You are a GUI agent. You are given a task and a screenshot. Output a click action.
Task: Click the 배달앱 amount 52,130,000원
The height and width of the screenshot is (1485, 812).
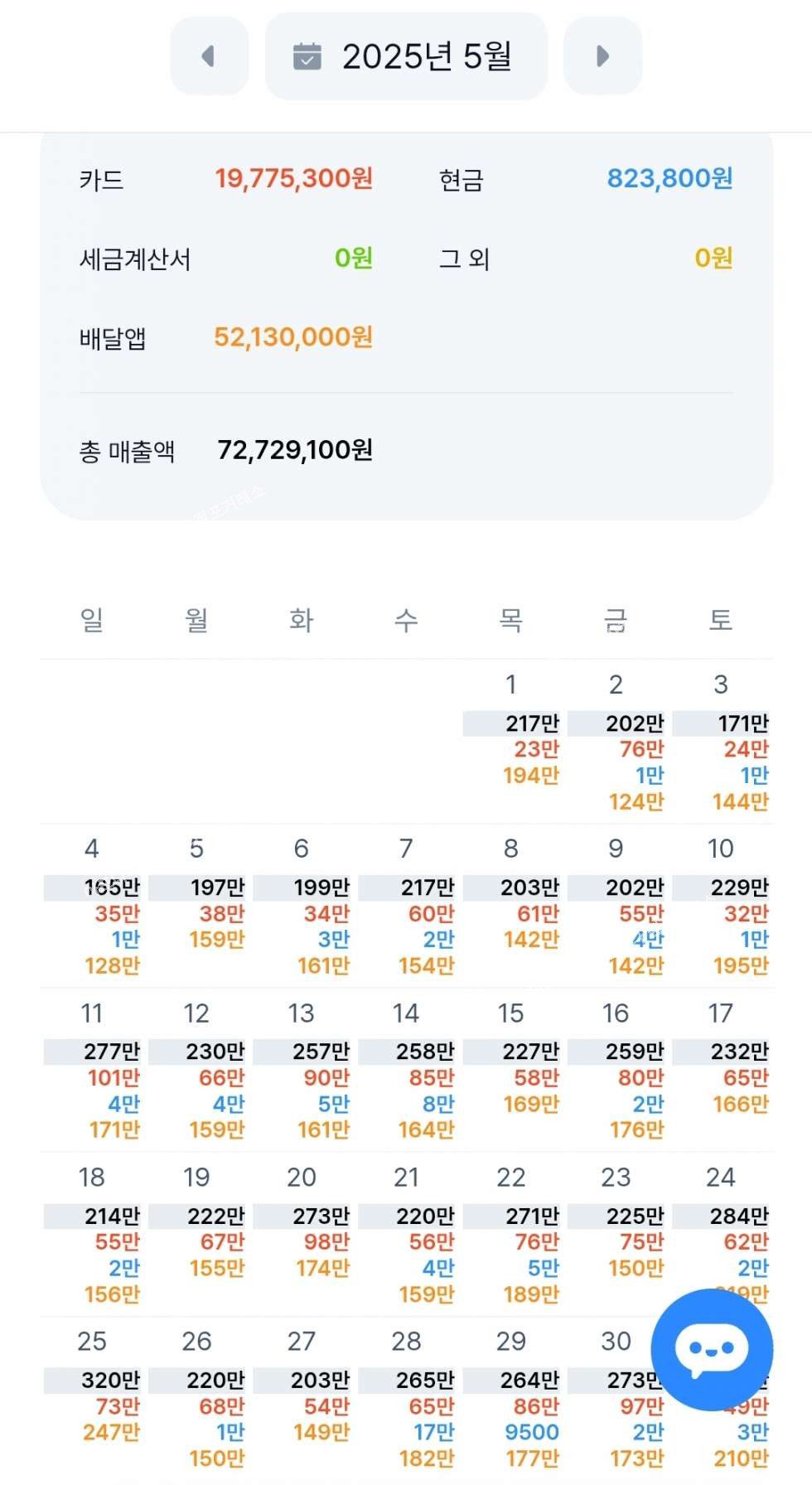coord(293,337)
